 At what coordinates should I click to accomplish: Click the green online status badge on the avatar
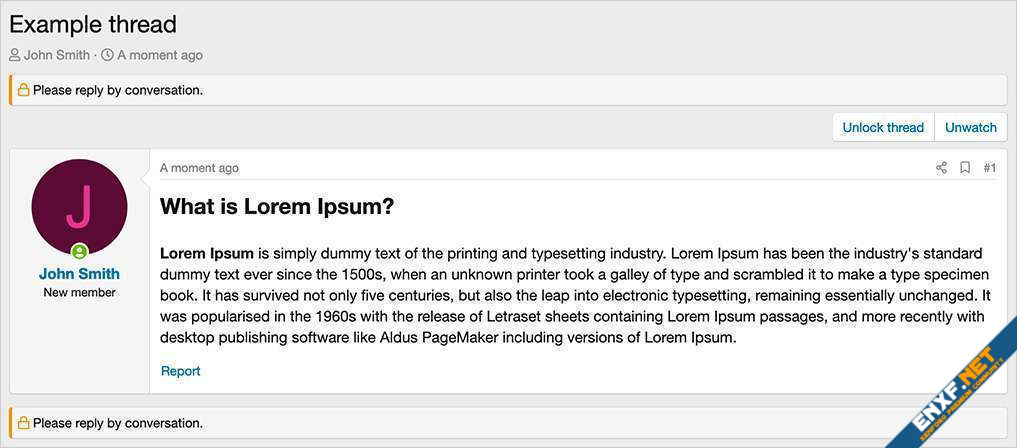pyautogui.click(x=79, y=251)
